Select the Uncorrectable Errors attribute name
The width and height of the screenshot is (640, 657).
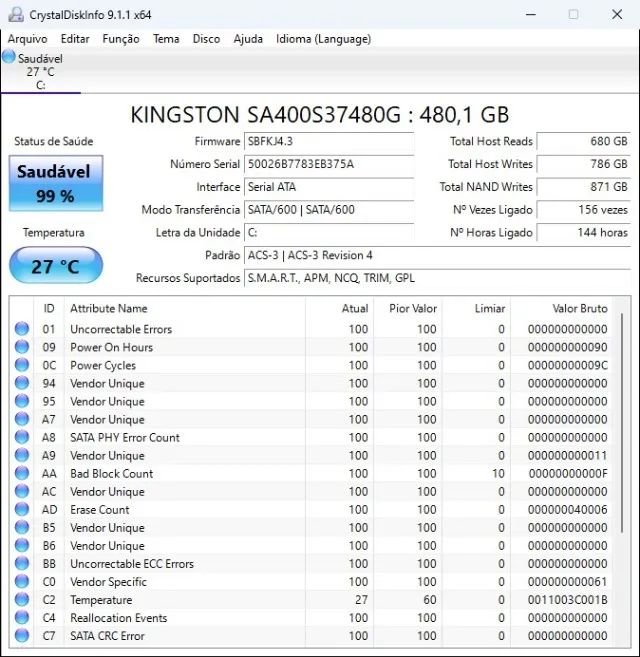(121, 329)
